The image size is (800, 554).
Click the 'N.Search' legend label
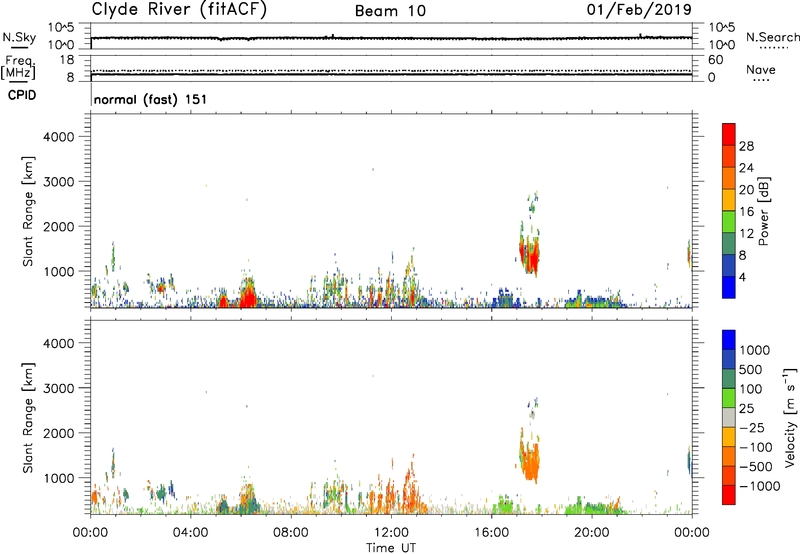773,37
